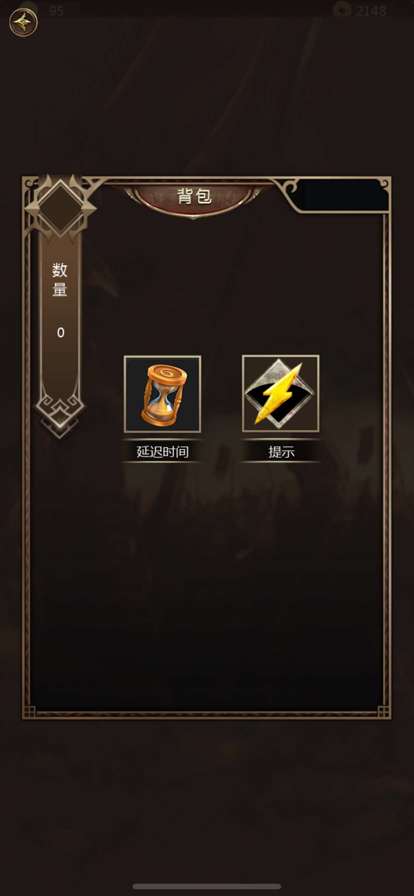Tap the 背包 title tab
Viewport: 414px width, 896px height.
coord(194,197)
